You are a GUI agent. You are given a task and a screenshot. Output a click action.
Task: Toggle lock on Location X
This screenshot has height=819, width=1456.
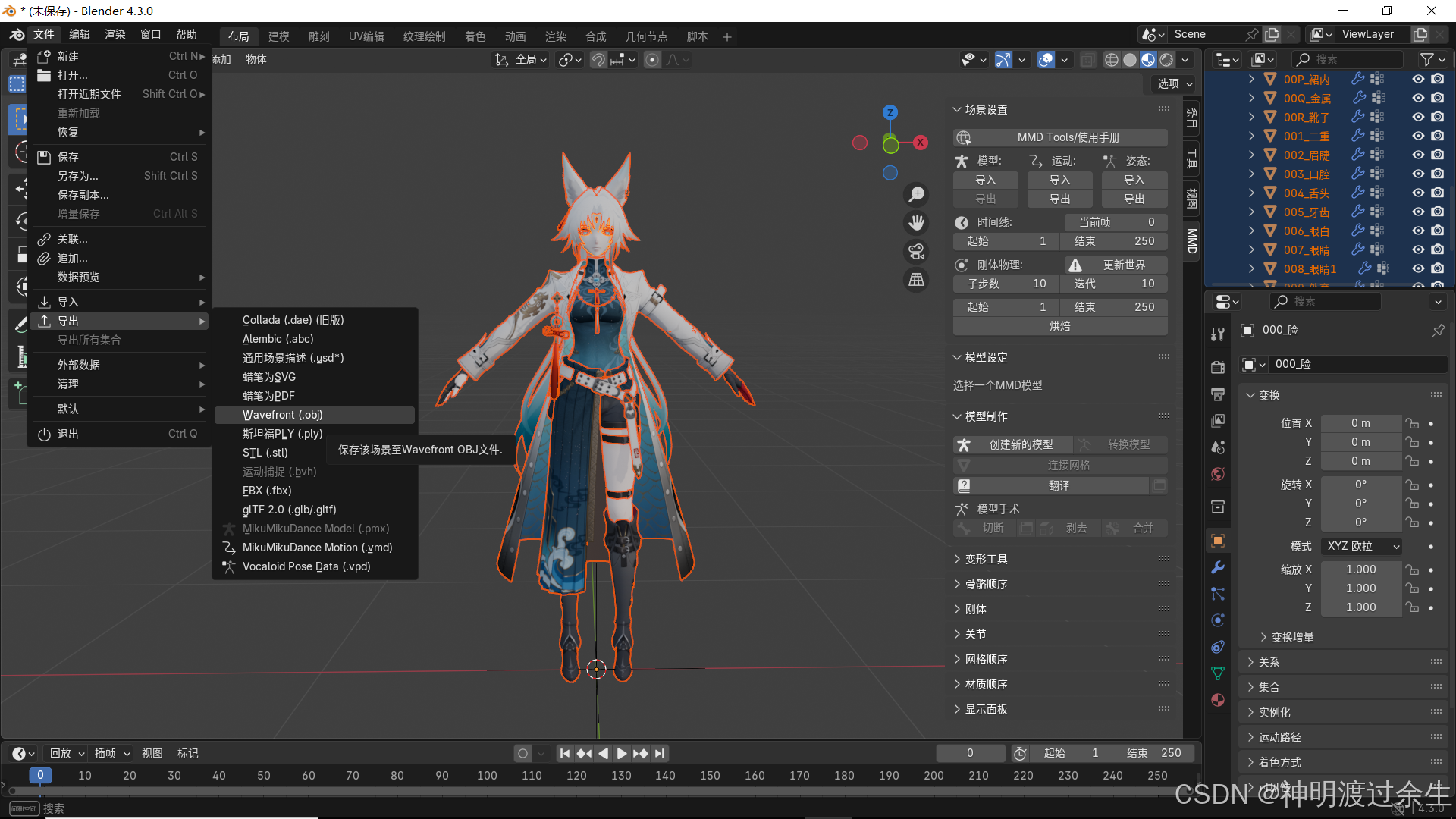[1411, 423]
